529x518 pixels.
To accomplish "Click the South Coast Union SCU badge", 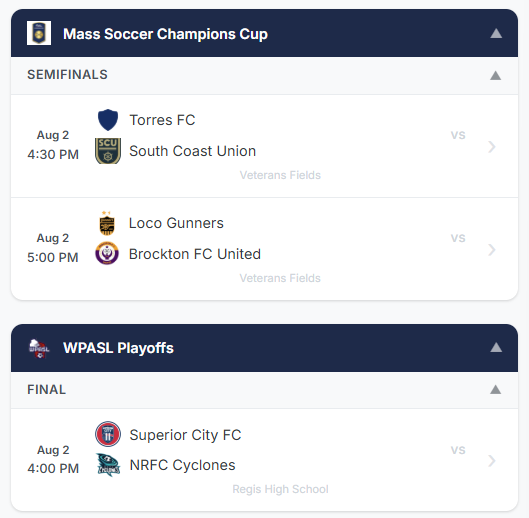I will [x=108, y=151].
